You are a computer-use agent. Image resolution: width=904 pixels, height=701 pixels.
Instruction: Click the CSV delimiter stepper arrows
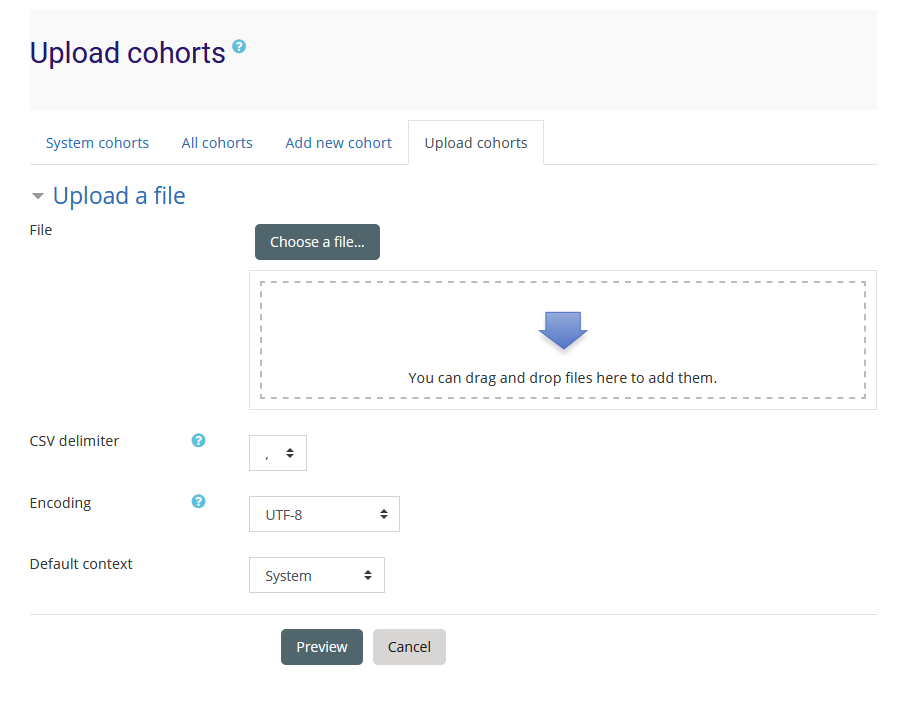click(290, 453)
